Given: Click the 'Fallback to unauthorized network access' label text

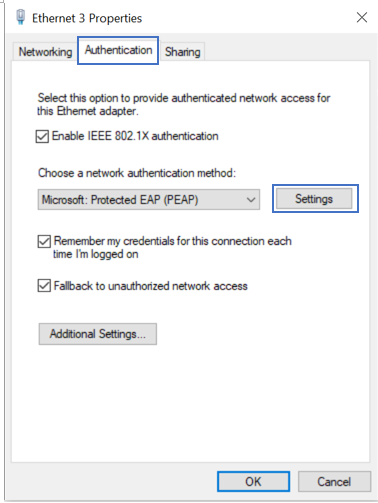Looking at the screenshot, I should (x=151, y=286).
